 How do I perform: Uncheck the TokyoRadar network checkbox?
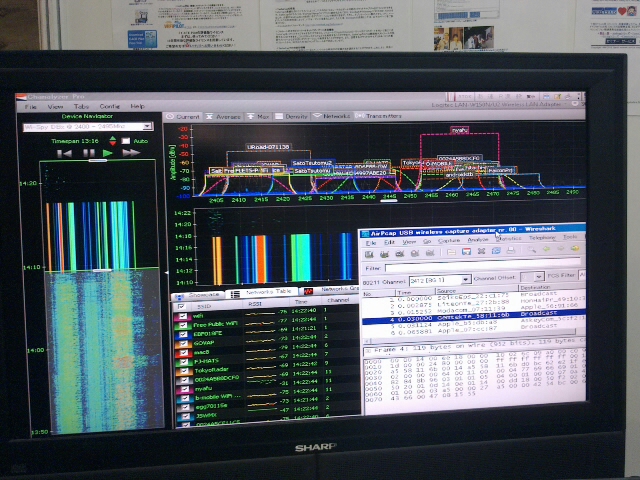tap(184, 371)
